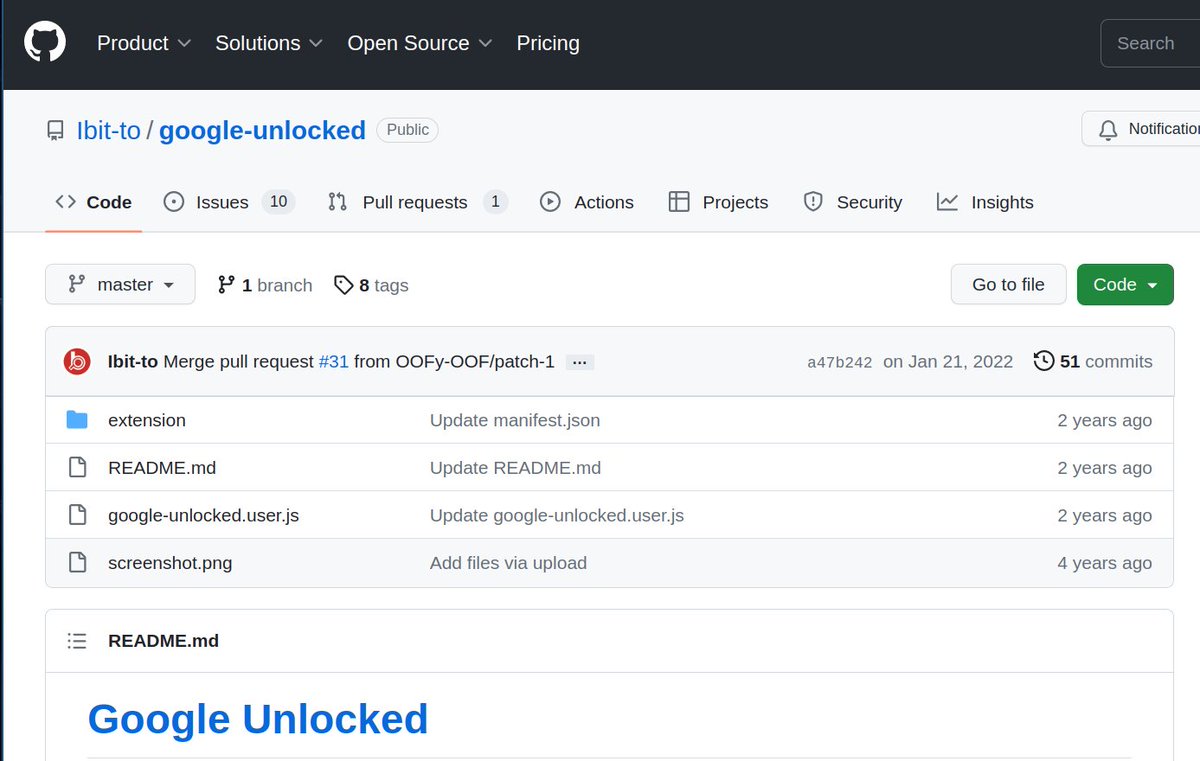Open commit hash a47b242
1200x761 pixels.
[840, 362]
